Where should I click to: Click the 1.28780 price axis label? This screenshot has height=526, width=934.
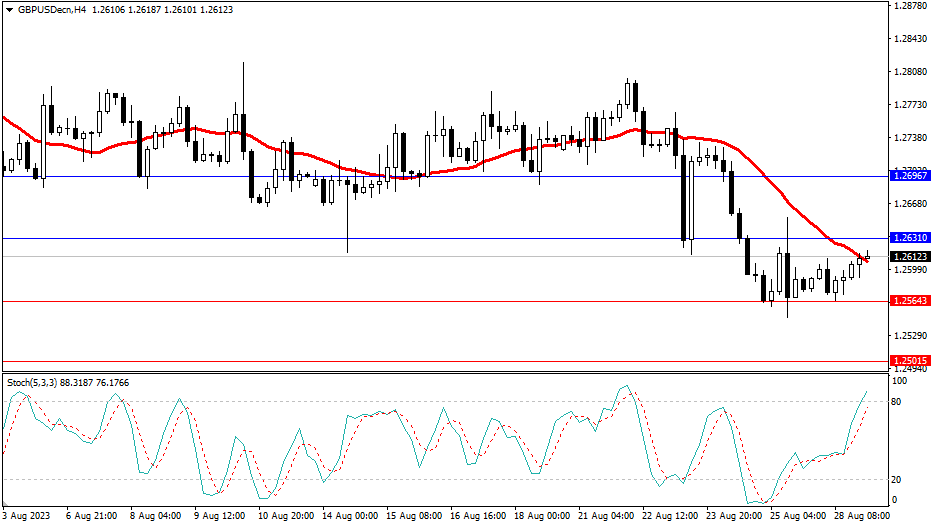click(911, 6)
